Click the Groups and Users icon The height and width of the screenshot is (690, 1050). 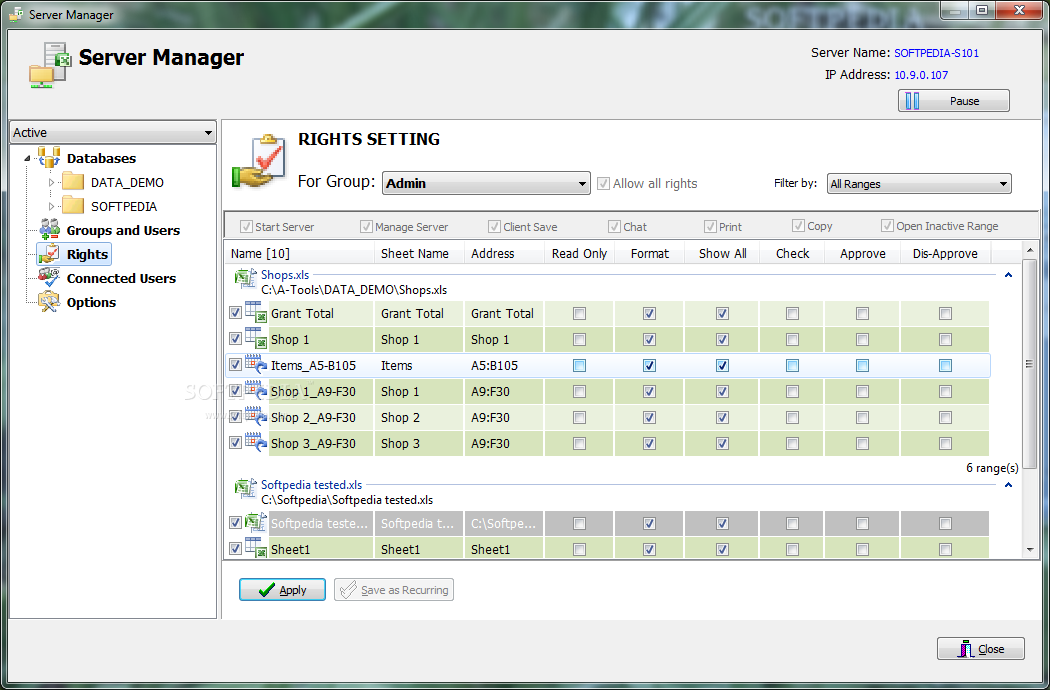50,229
